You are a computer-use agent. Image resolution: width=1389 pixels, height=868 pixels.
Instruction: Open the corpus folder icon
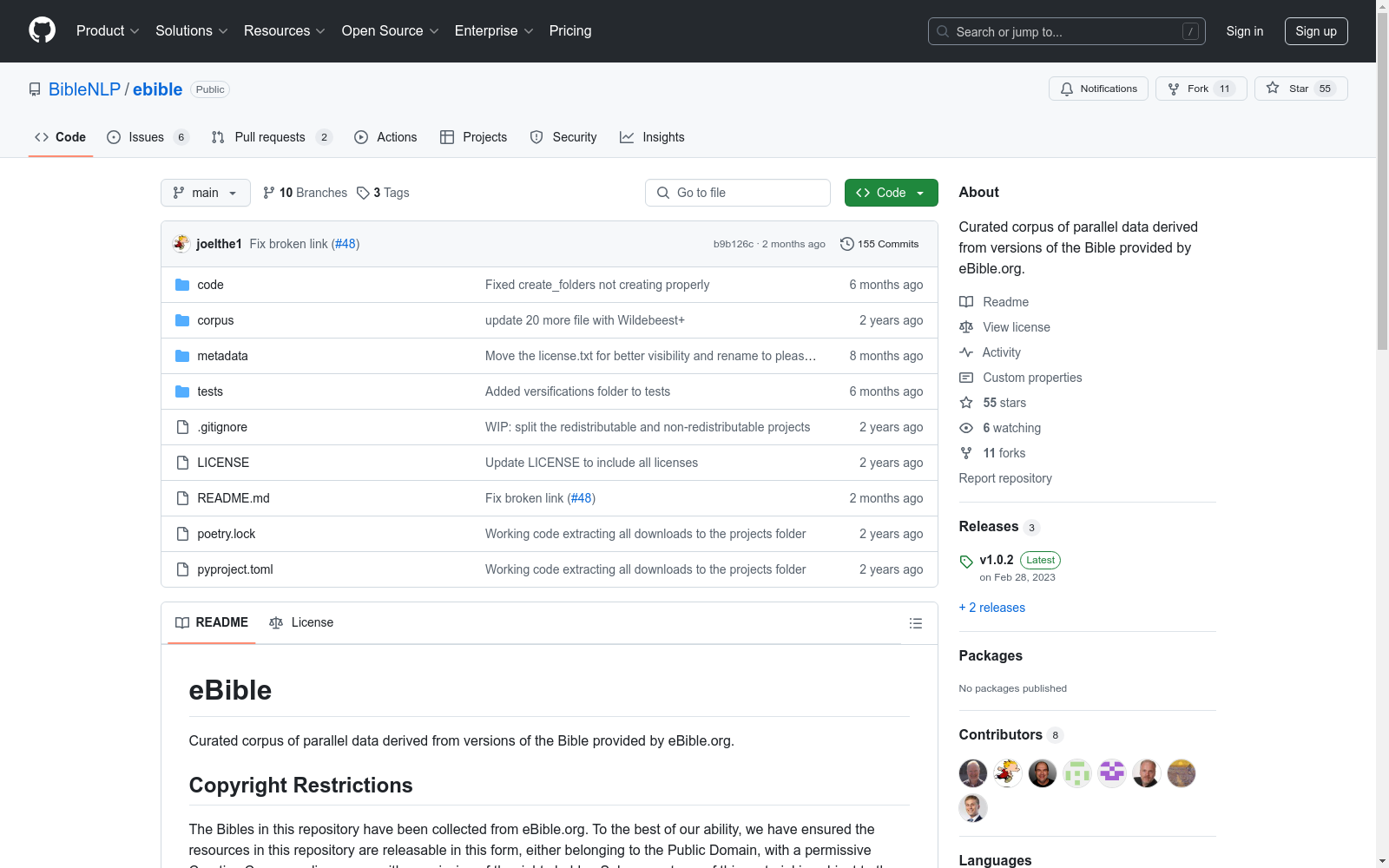(x=182, y=320)
